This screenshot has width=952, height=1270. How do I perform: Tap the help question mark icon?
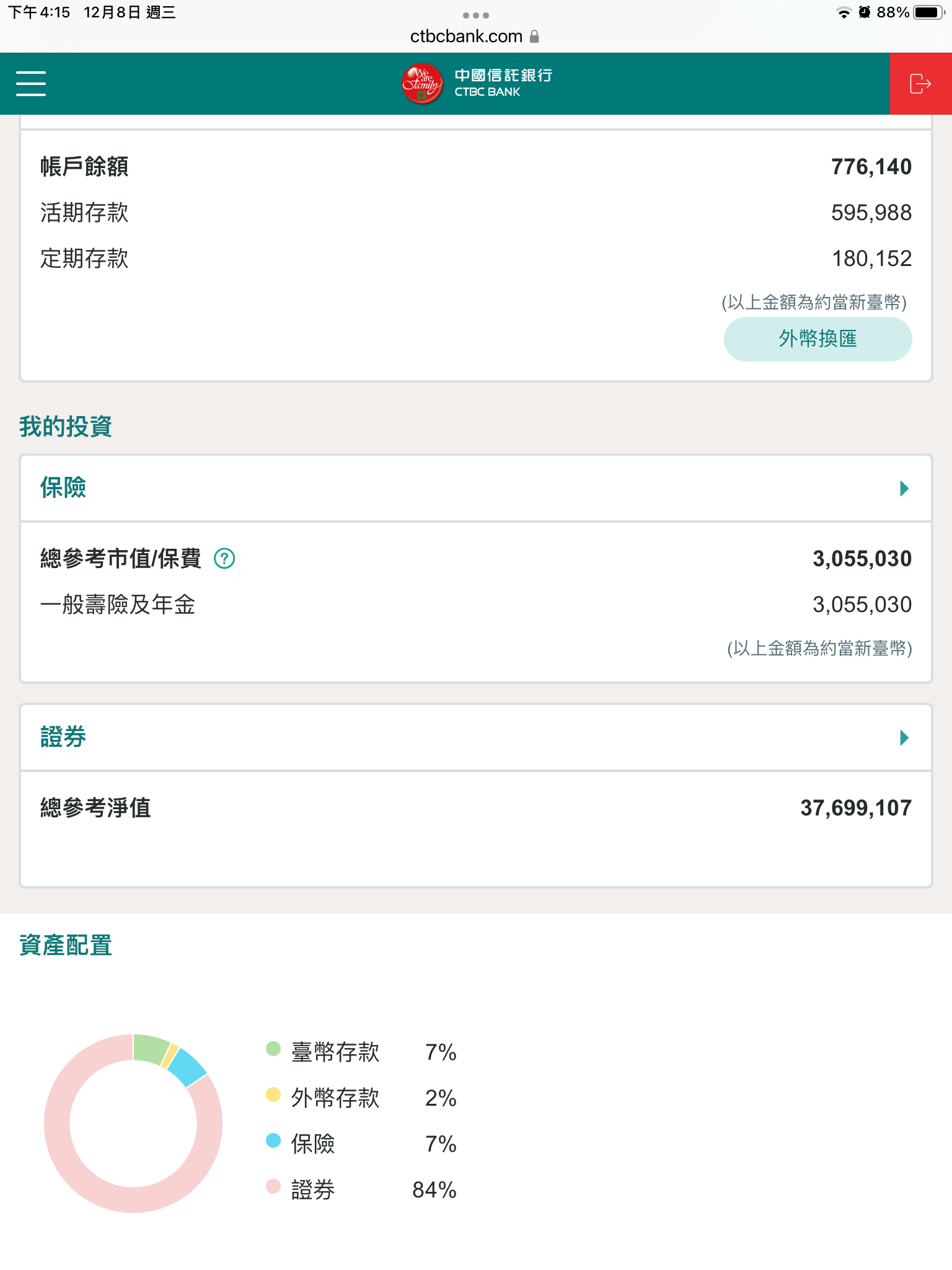224,559
